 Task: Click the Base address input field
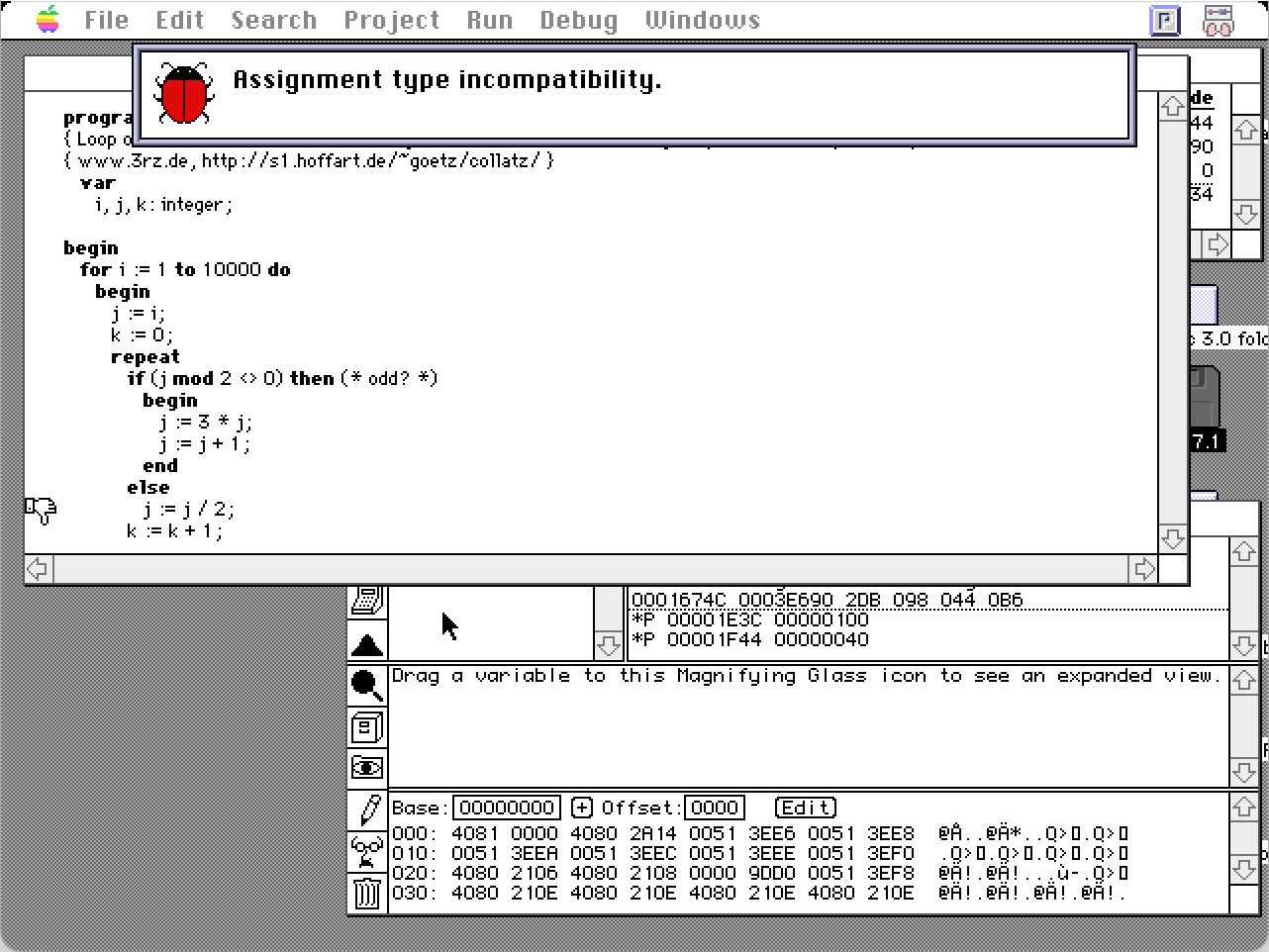click(506, 808)
